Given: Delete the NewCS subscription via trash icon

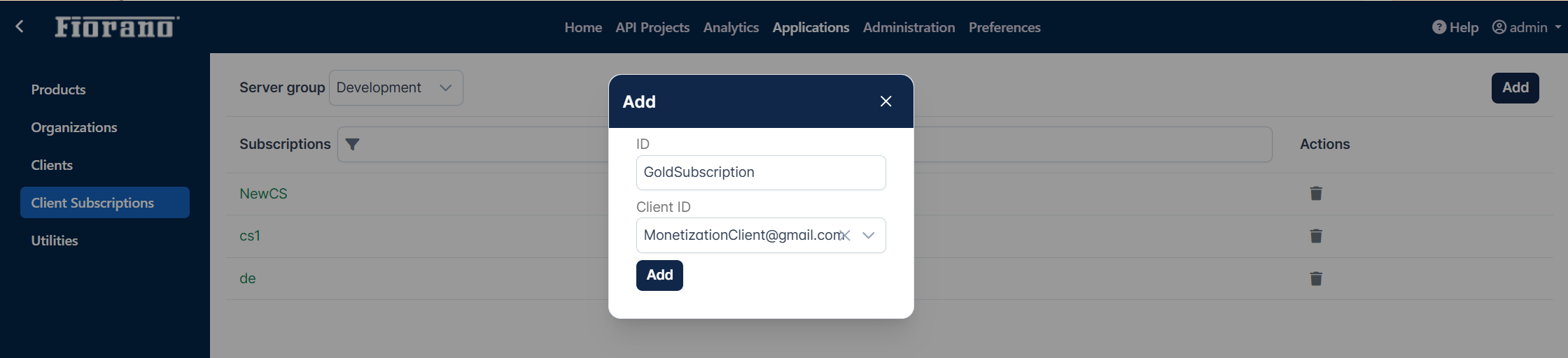Looking at the screenshot, I should pos(1316,194).
